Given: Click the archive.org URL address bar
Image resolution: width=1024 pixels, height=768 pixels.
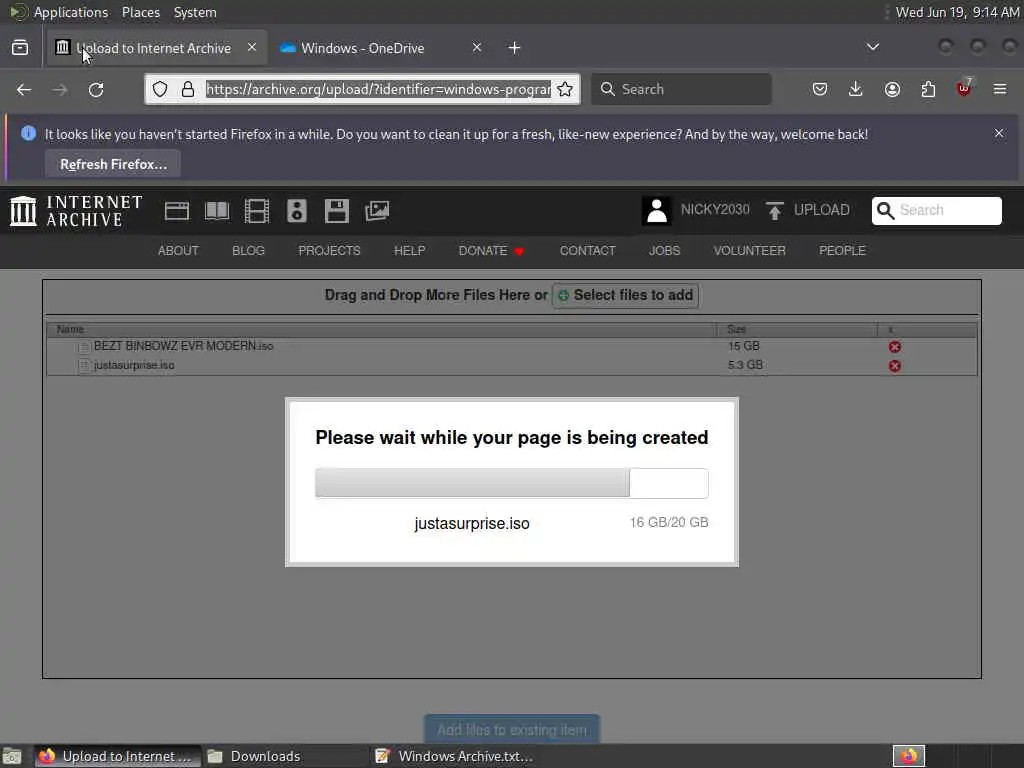Looking at the screenshot, I should [x=378, y=89].
